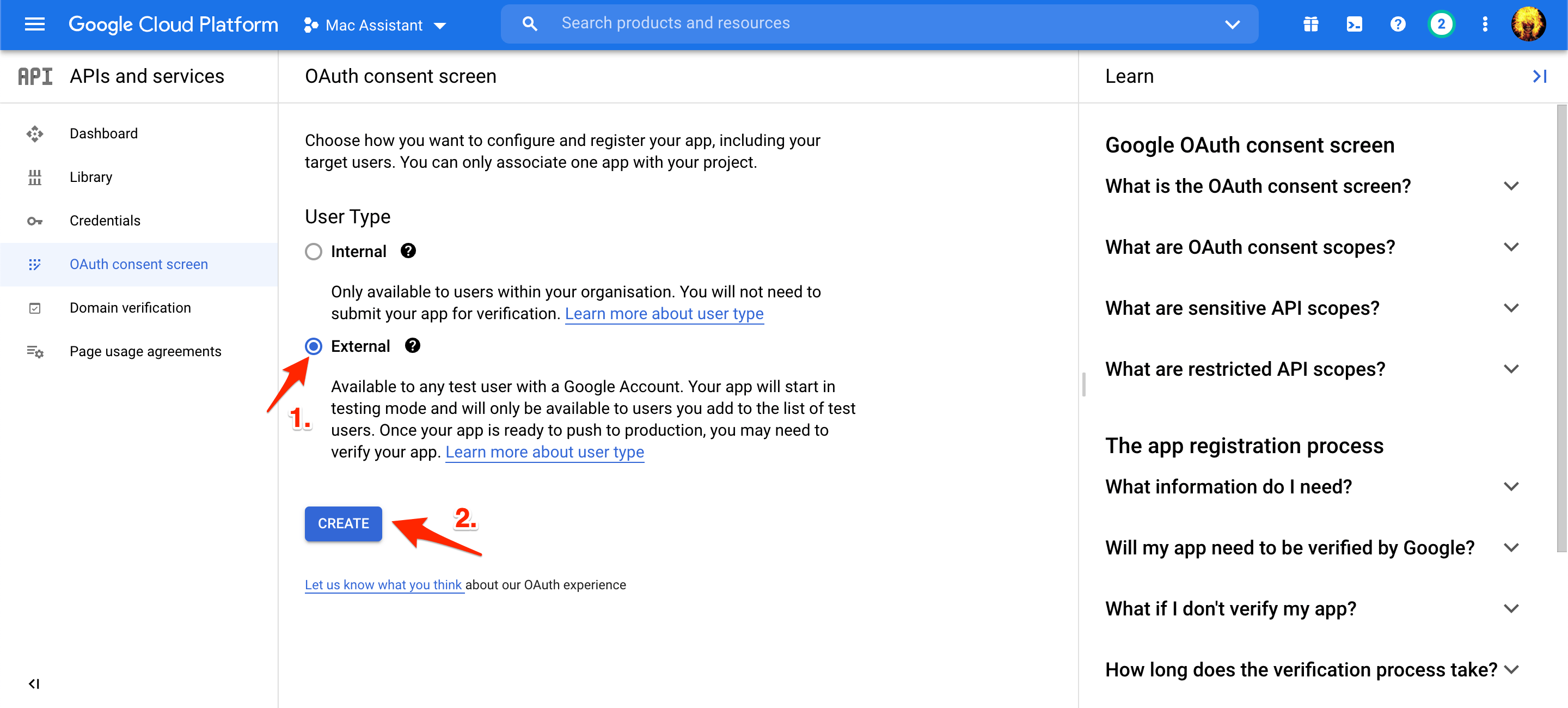The height and width of the screenshot is (708, 1568).
Task: Click the CREATE button
Action: click(x=343, y=523)
